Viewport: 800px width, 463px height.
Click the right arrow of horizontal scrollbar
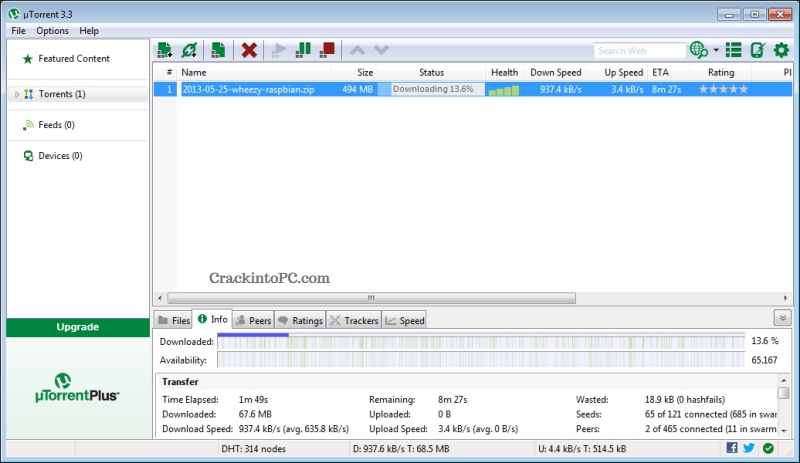pyautogui.click(x=785, y=298)
